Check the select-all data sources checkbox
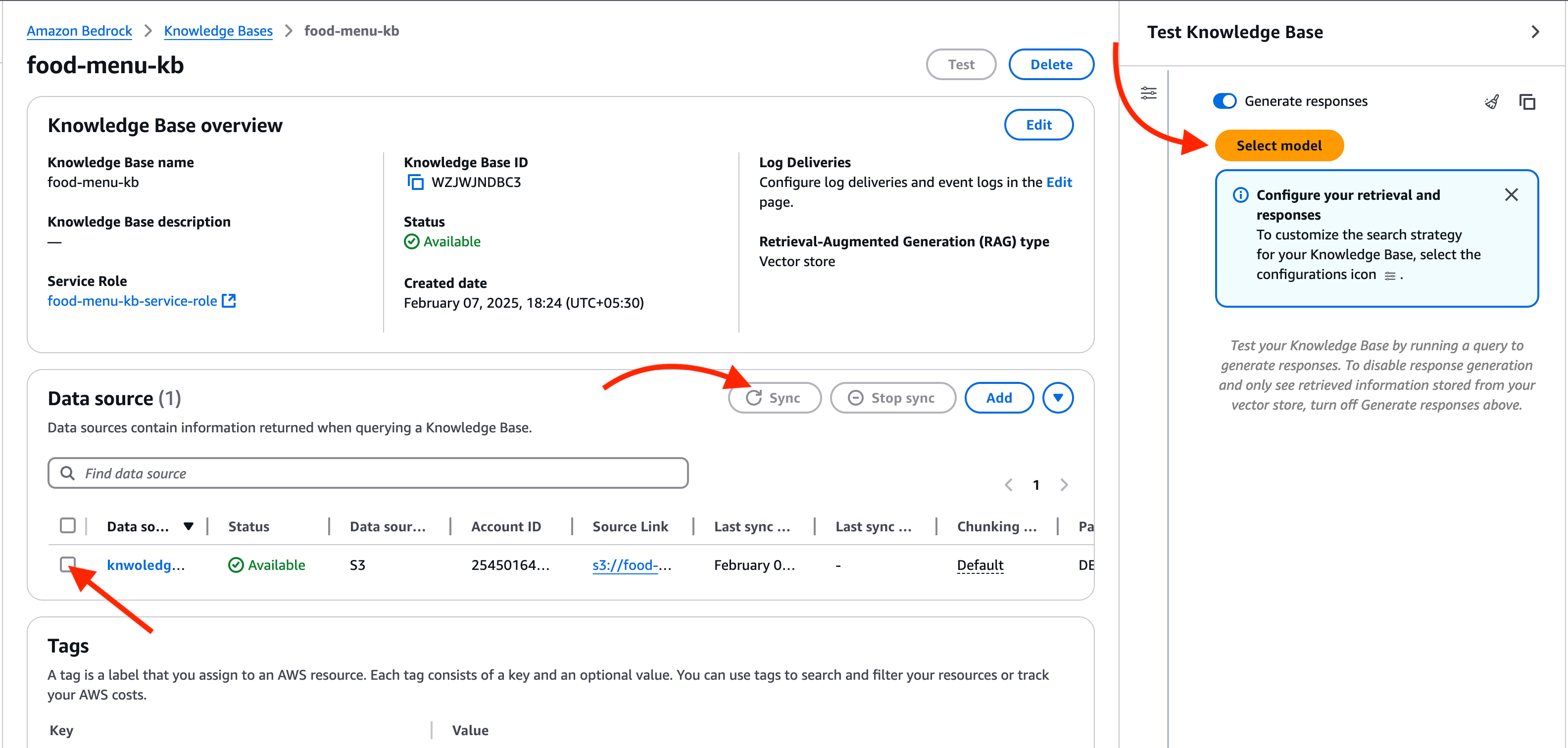This screenshot has width=1568, height=748. [x=68, y=525]
